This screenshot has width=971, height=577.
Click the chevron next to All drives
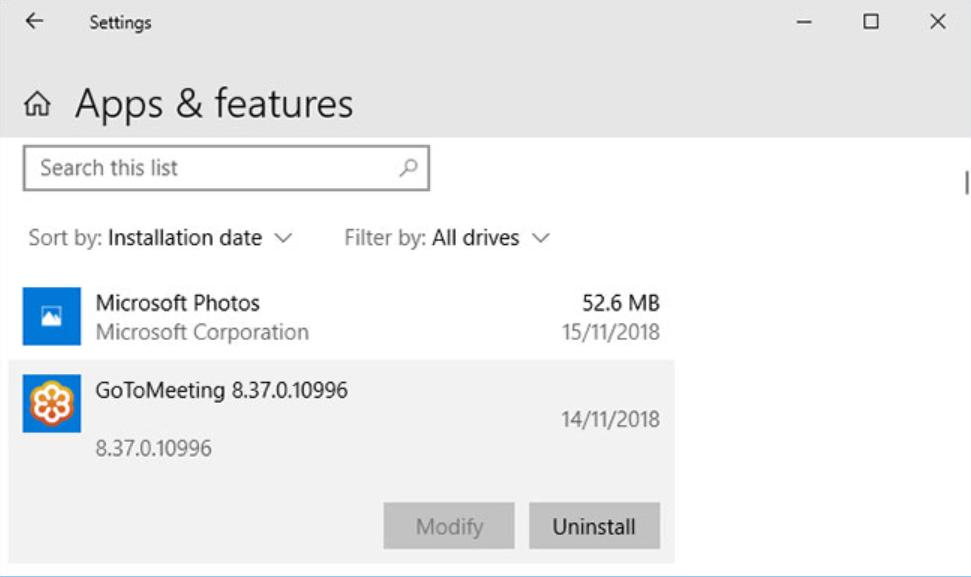pos(541,238)
